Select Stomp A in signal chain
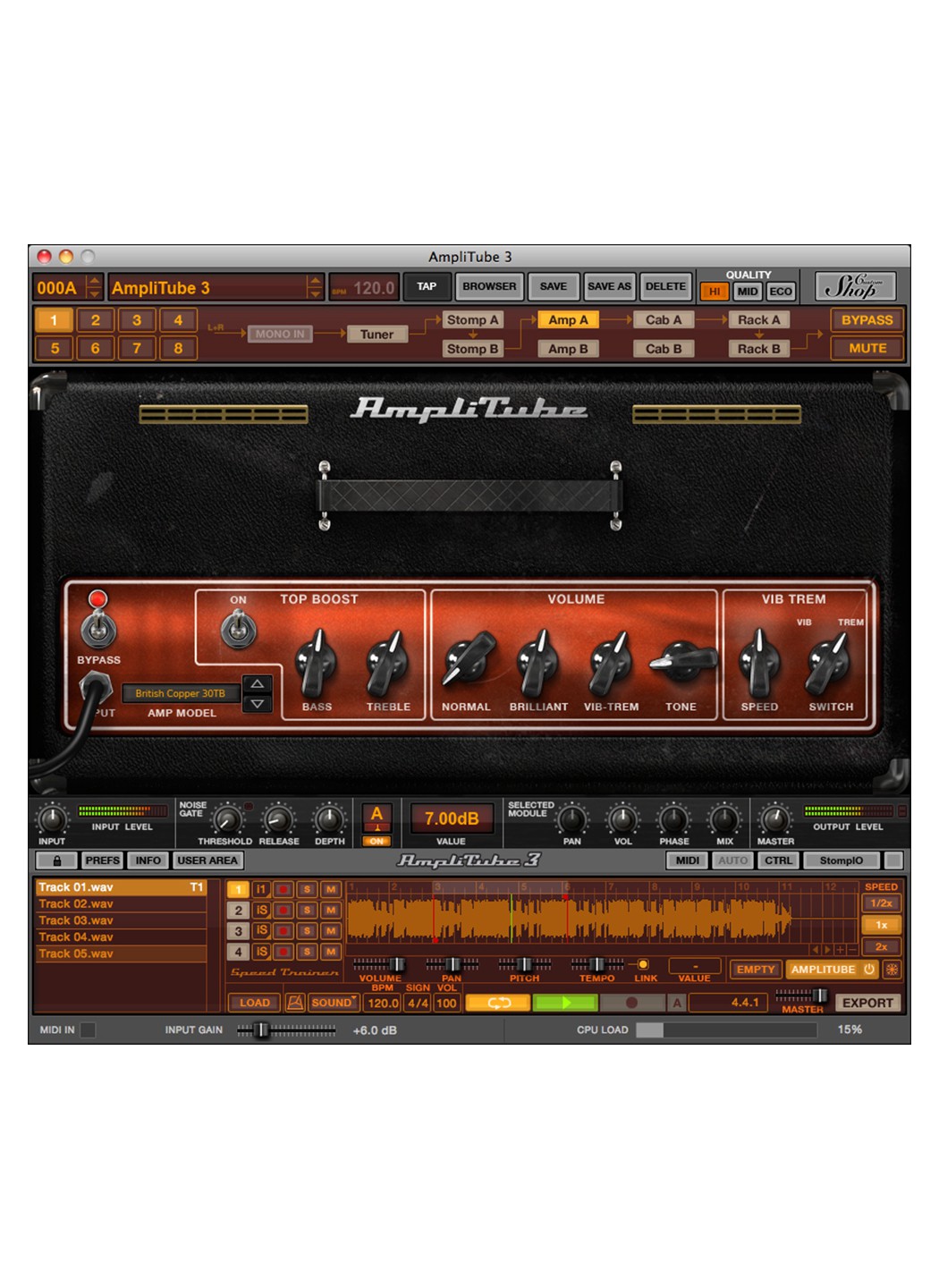939x1288 pixels. coord(473,319)
